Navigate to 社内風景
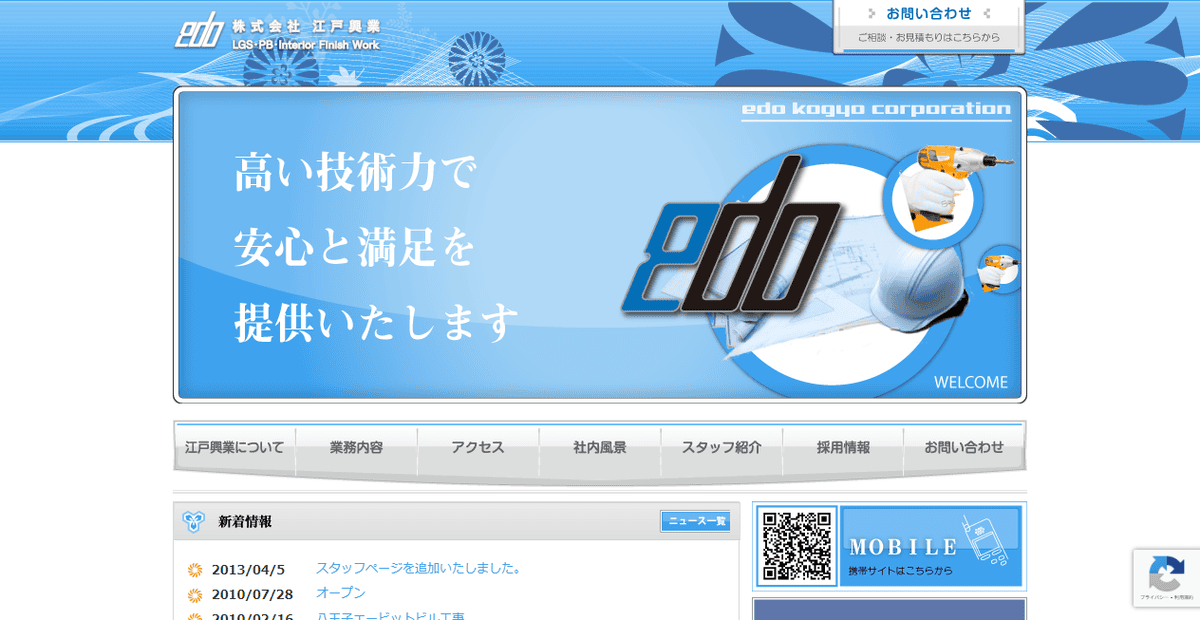 tap(601, 448)
